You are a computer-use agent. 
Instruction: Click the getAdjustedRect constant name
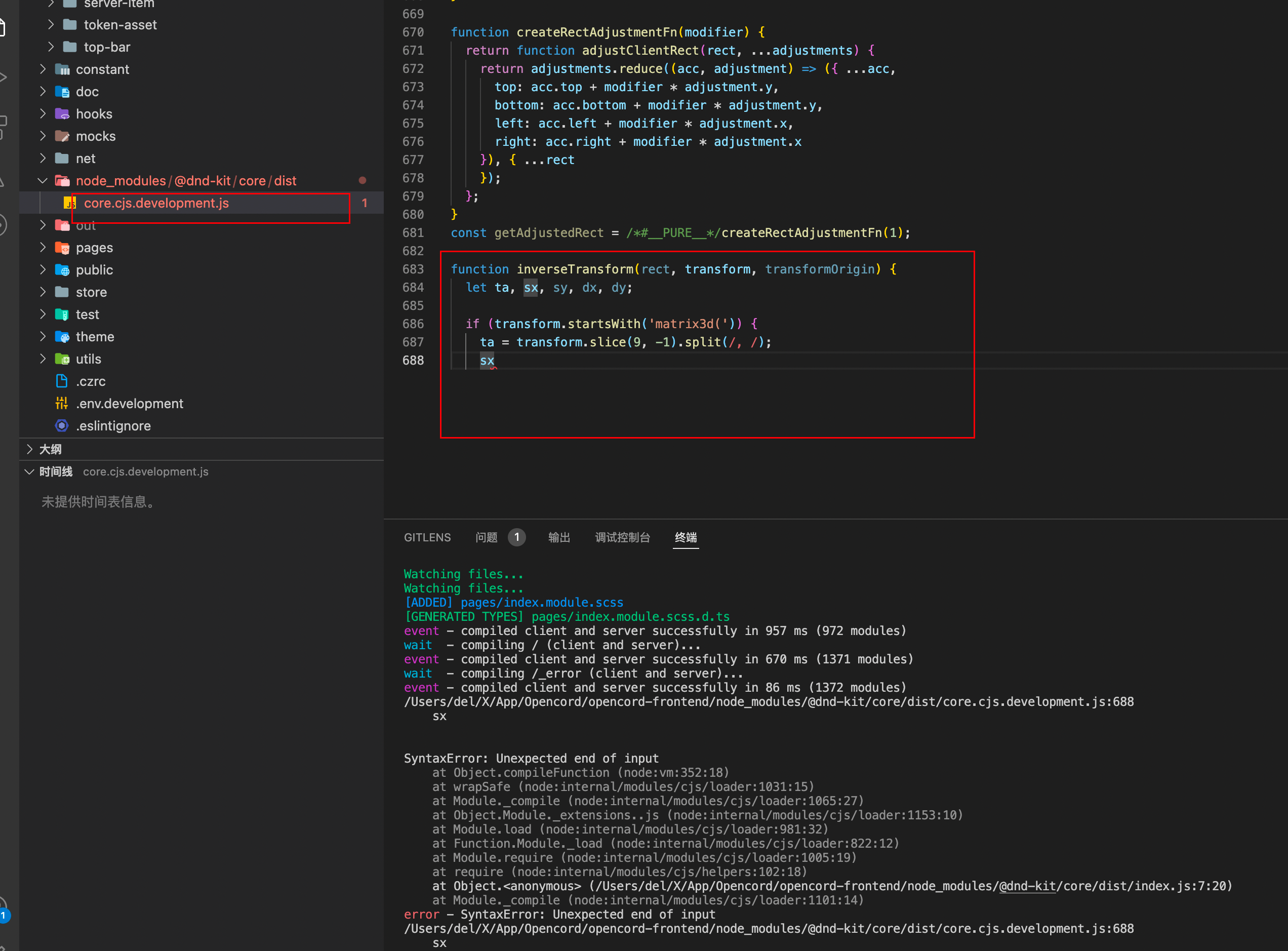(x=548, y=232)
